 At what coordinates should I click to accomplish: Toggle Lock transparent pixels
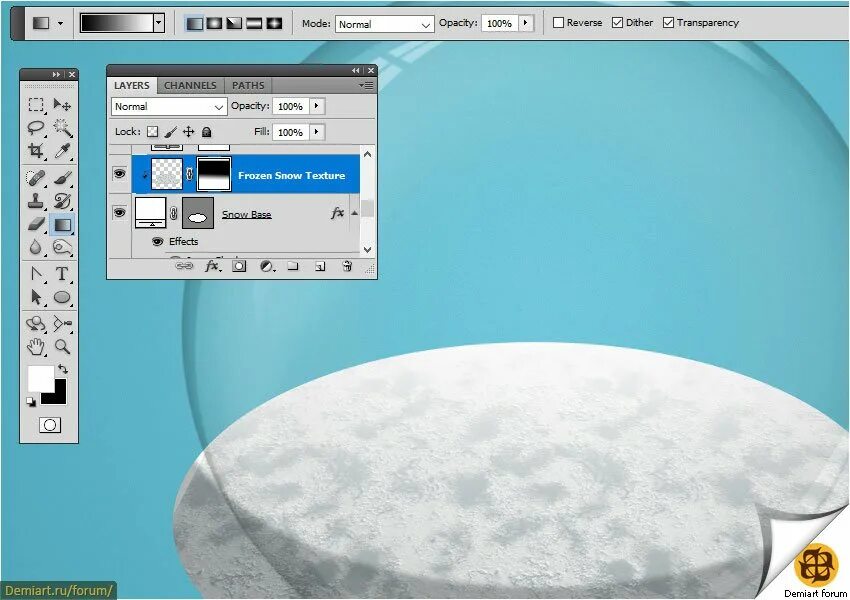tap(153, 132)
